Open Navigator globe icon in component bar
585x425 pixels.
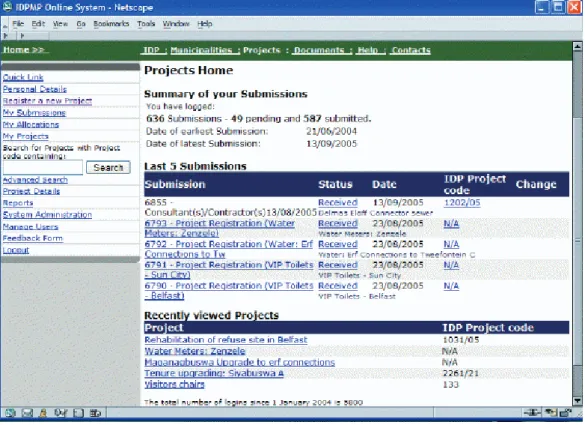click(10, 413)
